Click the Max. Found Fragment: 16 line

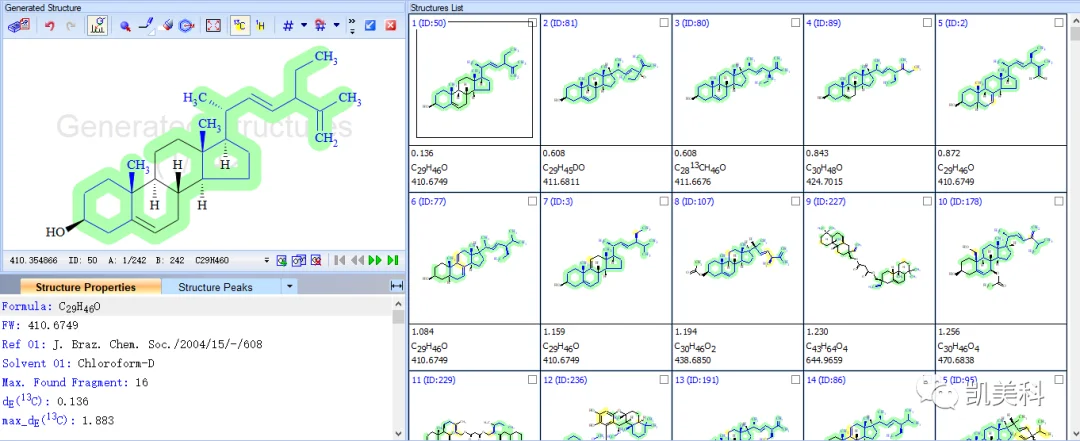(75, 382)
